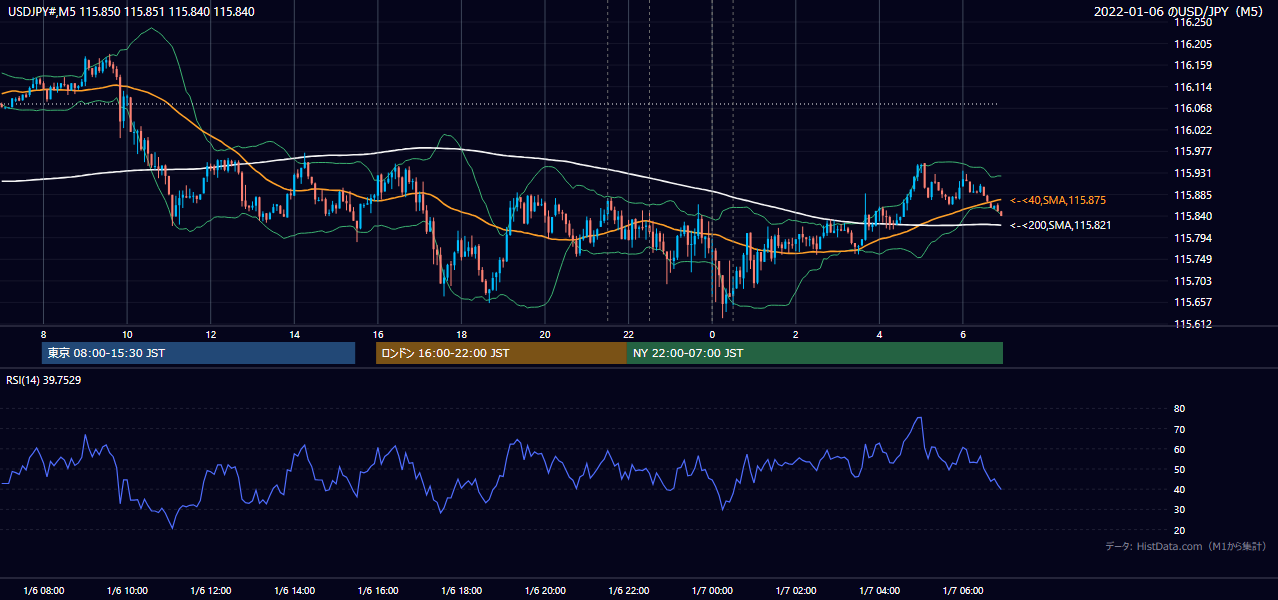Viewport: 1278px width, 600px height.
Task: Click the 1/7 06:00 date axis label
Action: click(963, 591)
